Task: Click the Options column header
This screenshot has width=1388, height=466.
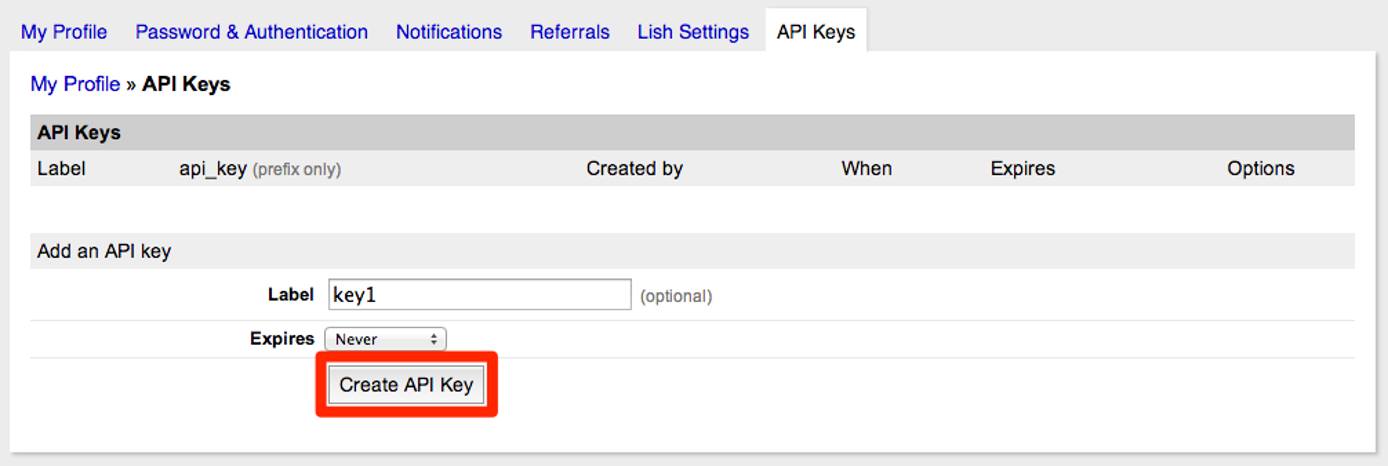Action: click(x=1260, y=169)
